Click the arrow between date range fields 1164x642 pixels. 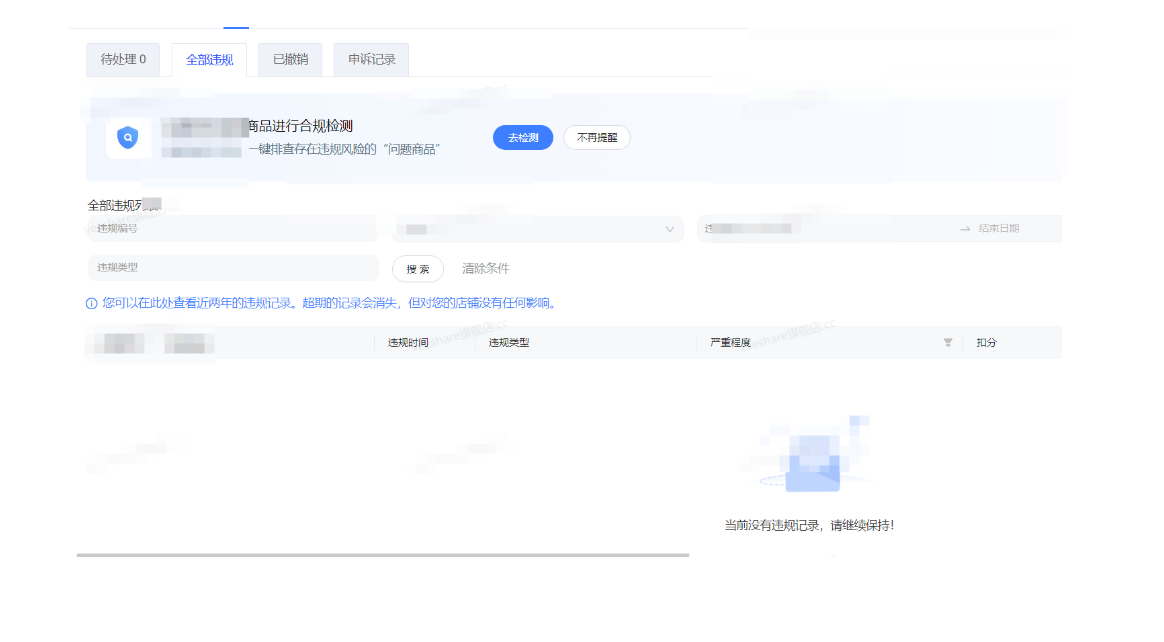coord(965,229)
